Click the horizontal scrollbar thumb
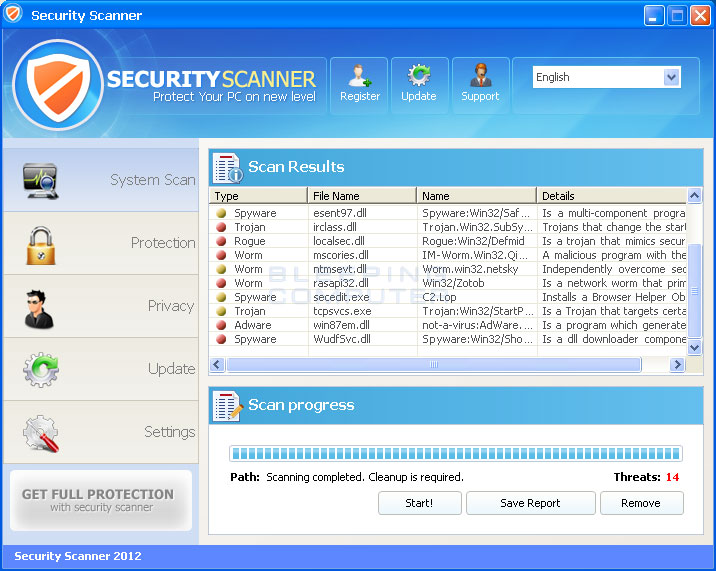716x571 pixels. pos(434,365)
